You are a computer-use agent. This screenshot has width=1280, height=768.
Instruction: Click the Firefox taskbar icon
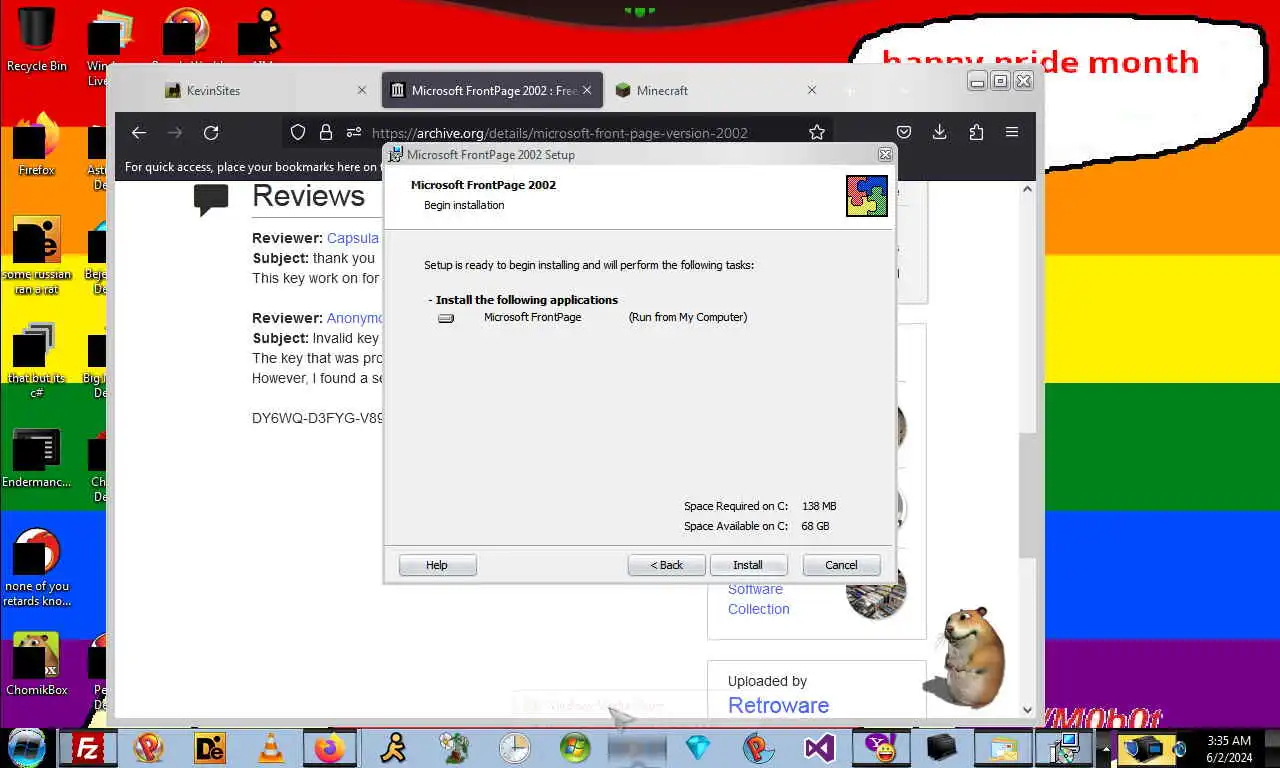(329, 747)
